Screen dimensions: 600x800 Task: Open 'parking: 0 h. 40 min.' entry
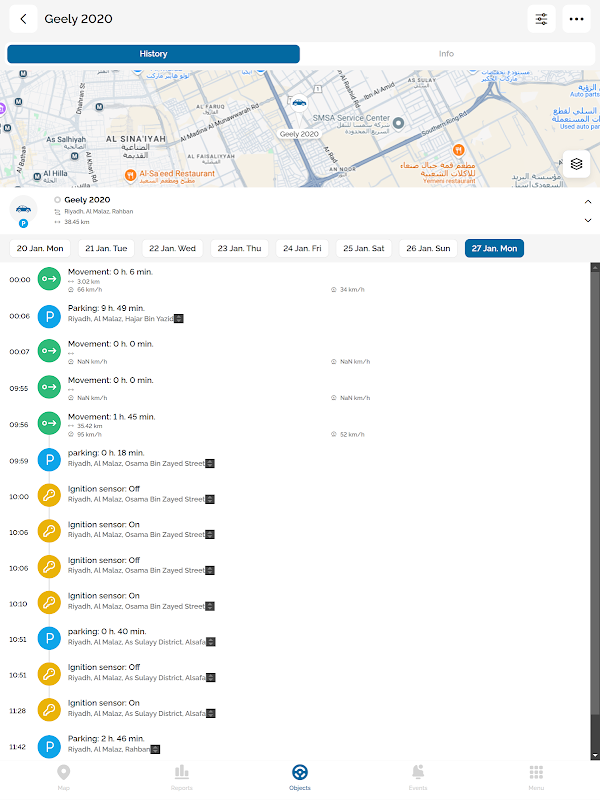tap(107, 632)
